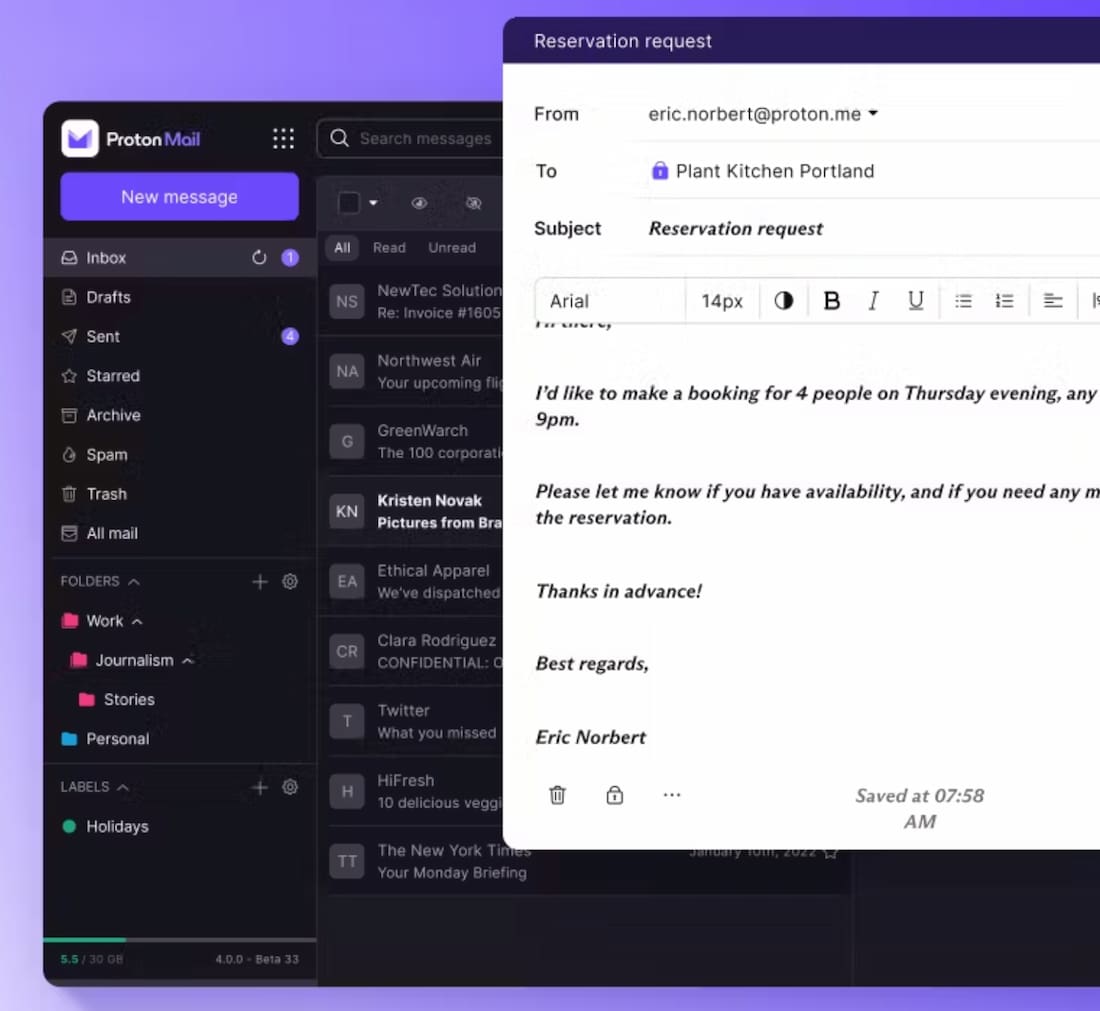Select the KN sender avatar checkbox
The height and width of the screenshot is (1011, 1100).
(x=347, y=511)
